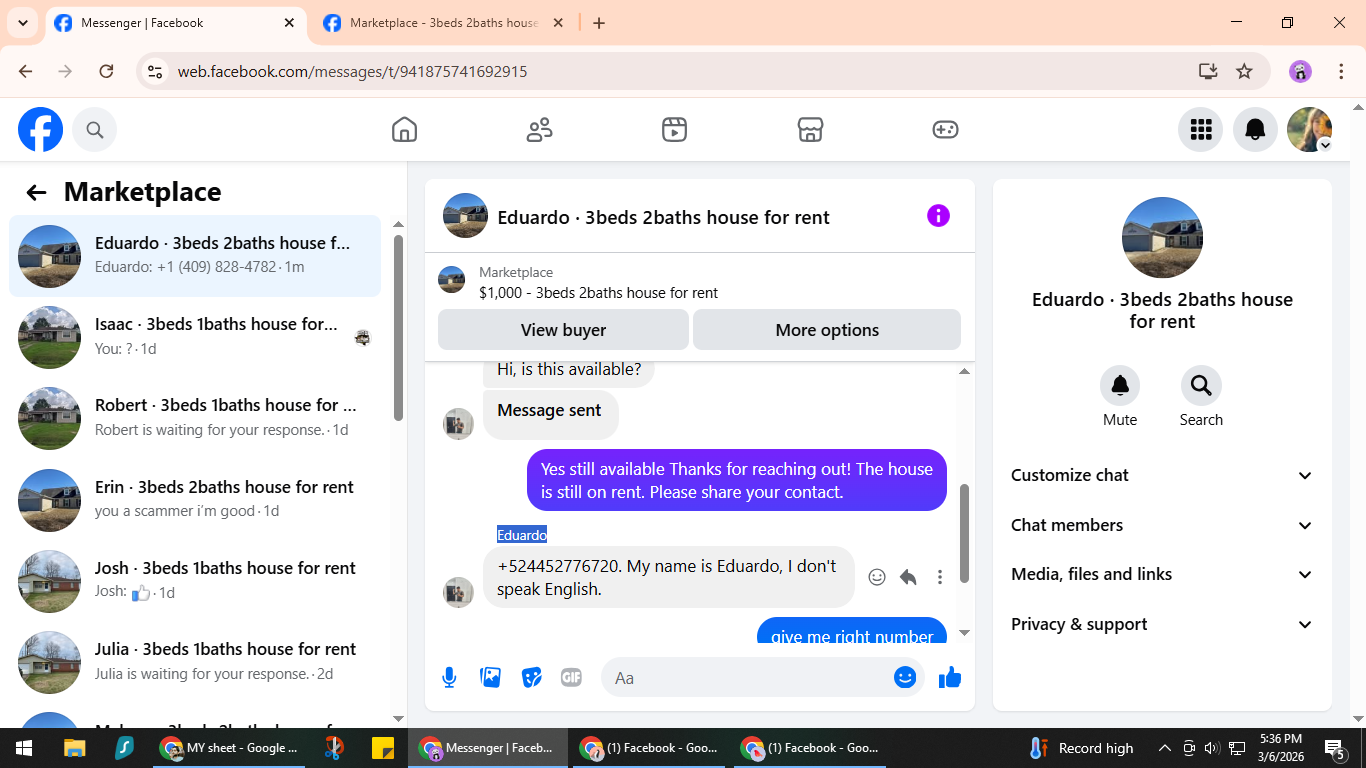
Task: Click the browser address bar URL
Action: 352,72
